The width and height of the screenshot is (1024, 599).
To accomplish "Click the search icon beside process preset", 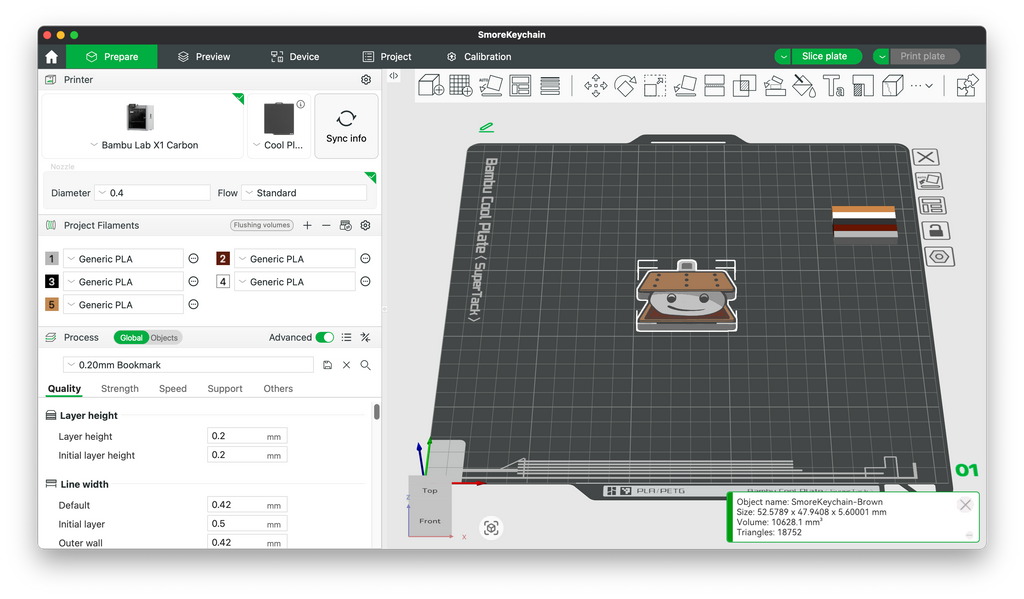I will 366,365.
